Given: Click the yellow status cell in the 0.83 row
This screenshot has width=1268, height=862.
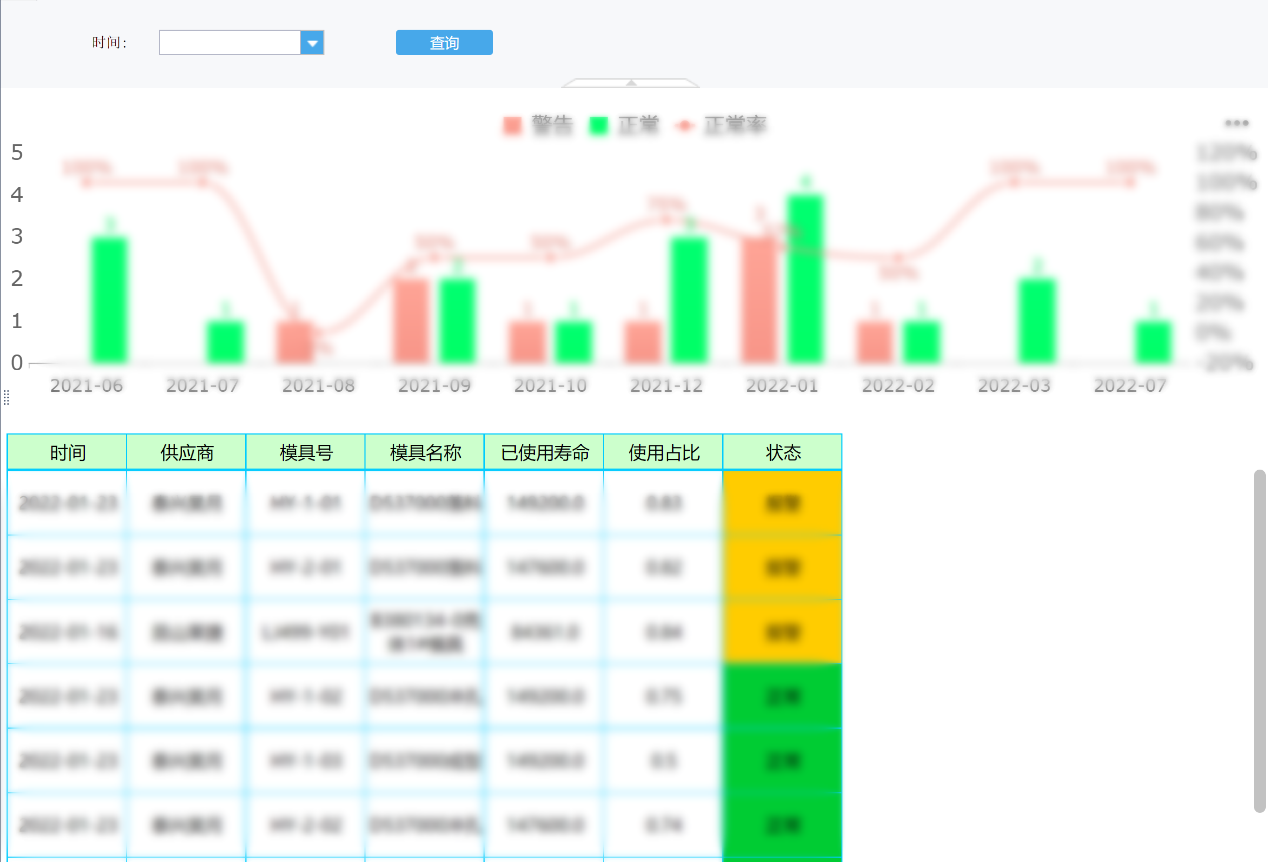Looking at the screenshot, I should tap(783, 503).
